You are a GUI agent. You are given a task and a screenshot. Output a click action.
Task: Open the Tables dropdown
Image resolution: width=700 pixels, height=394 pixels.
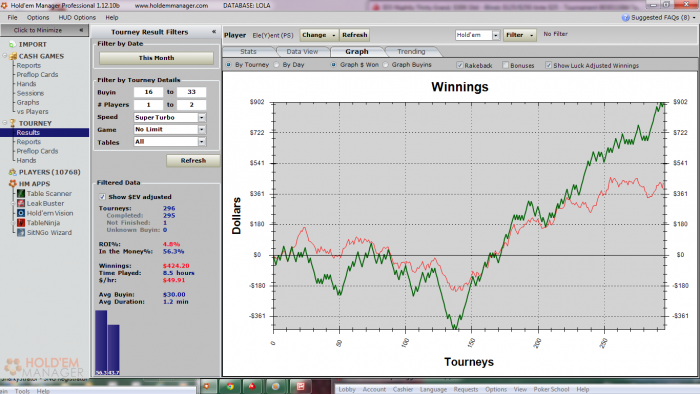pyautogui.click(x=202, y=141)
